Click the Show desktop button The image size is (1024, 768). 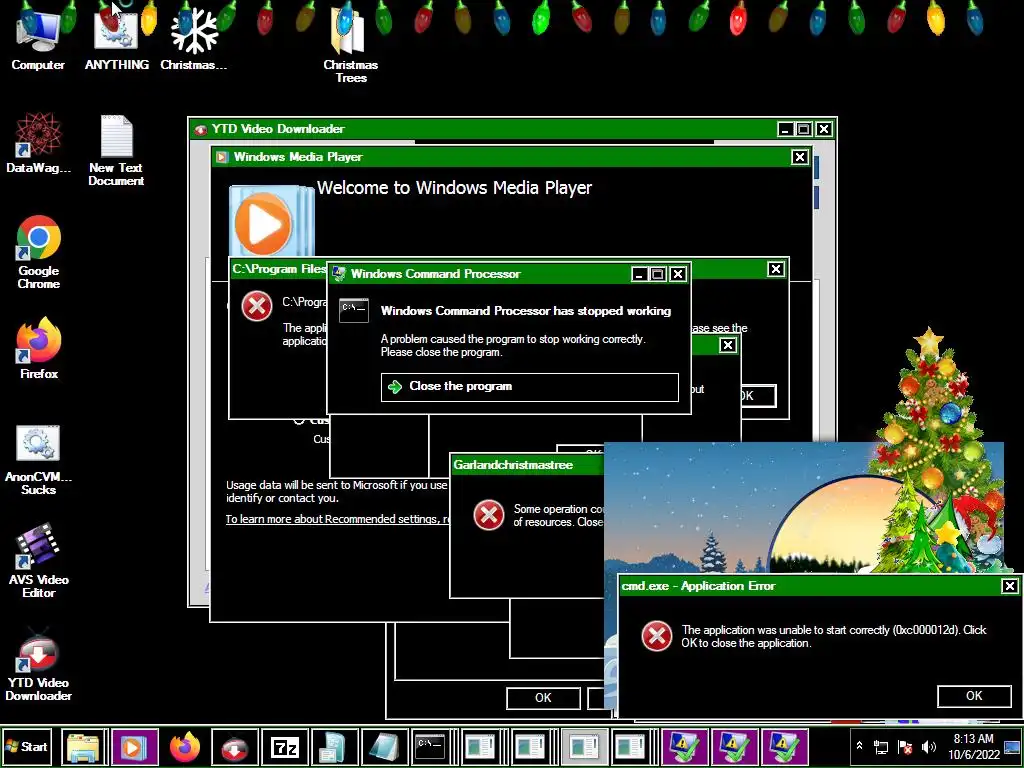(1013, 746)
